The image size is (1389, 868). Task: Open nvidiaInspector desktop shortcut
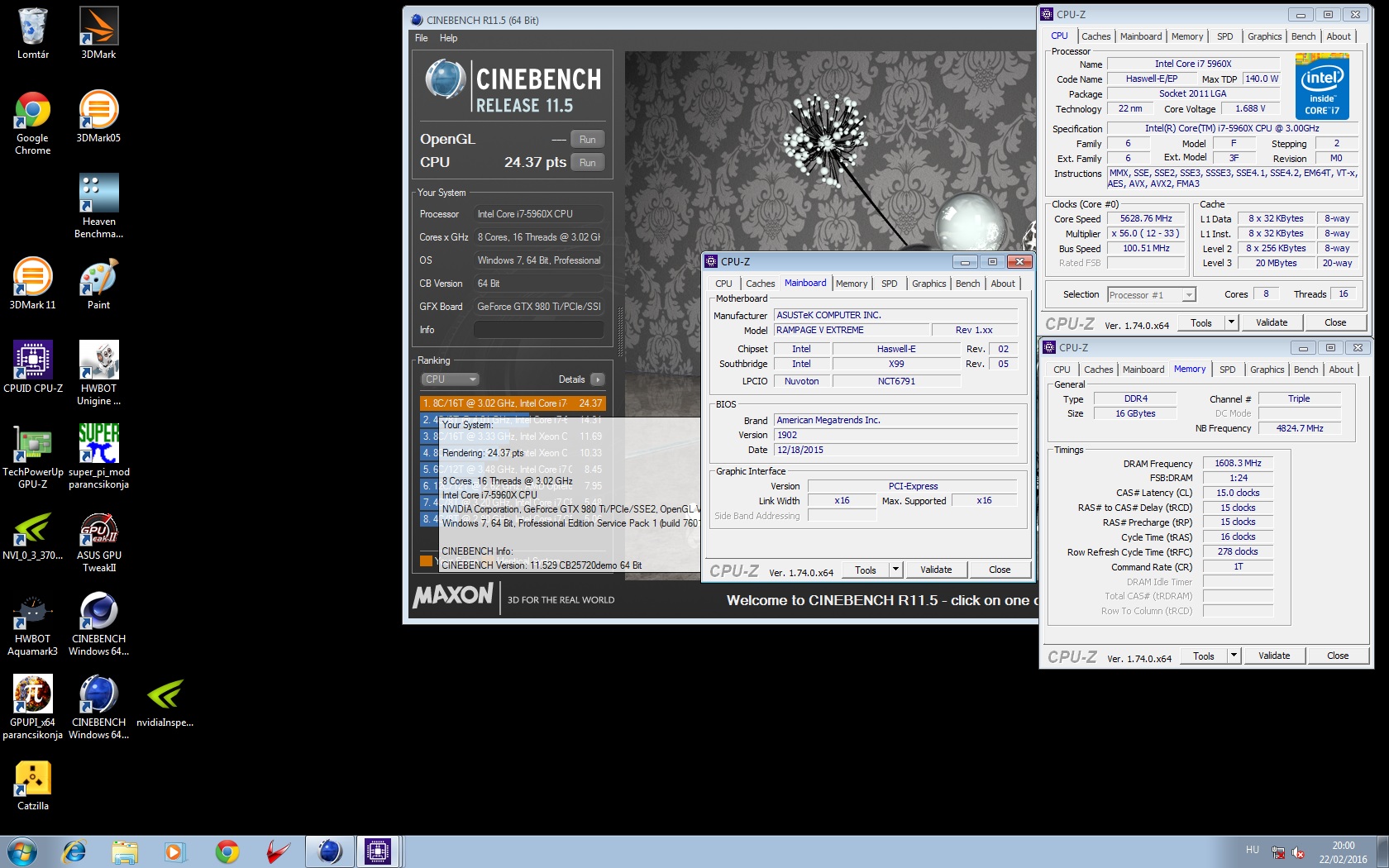pos(165,701)
